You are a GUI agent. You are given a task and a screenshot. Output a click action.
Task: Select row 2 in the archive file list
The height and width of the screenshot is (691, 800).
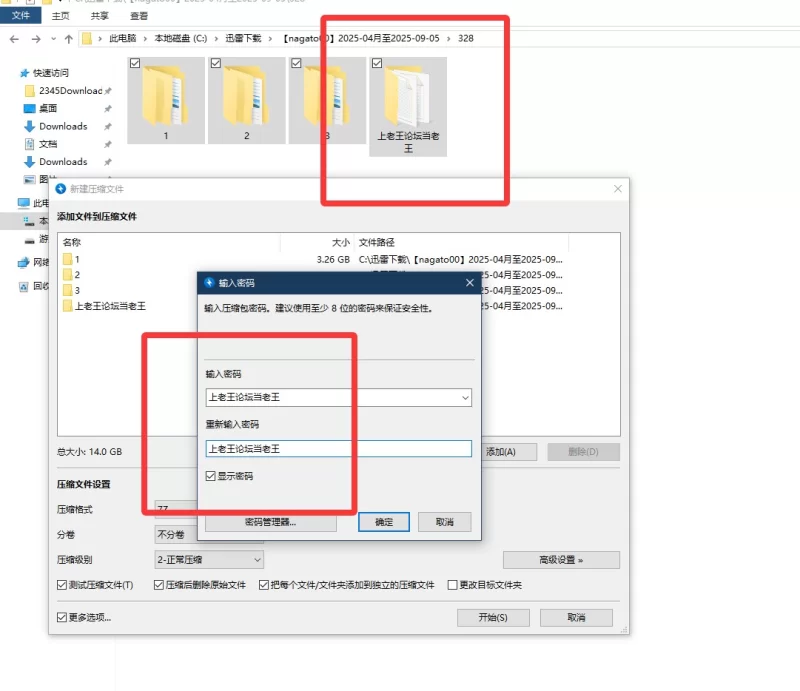click(128, 275)
